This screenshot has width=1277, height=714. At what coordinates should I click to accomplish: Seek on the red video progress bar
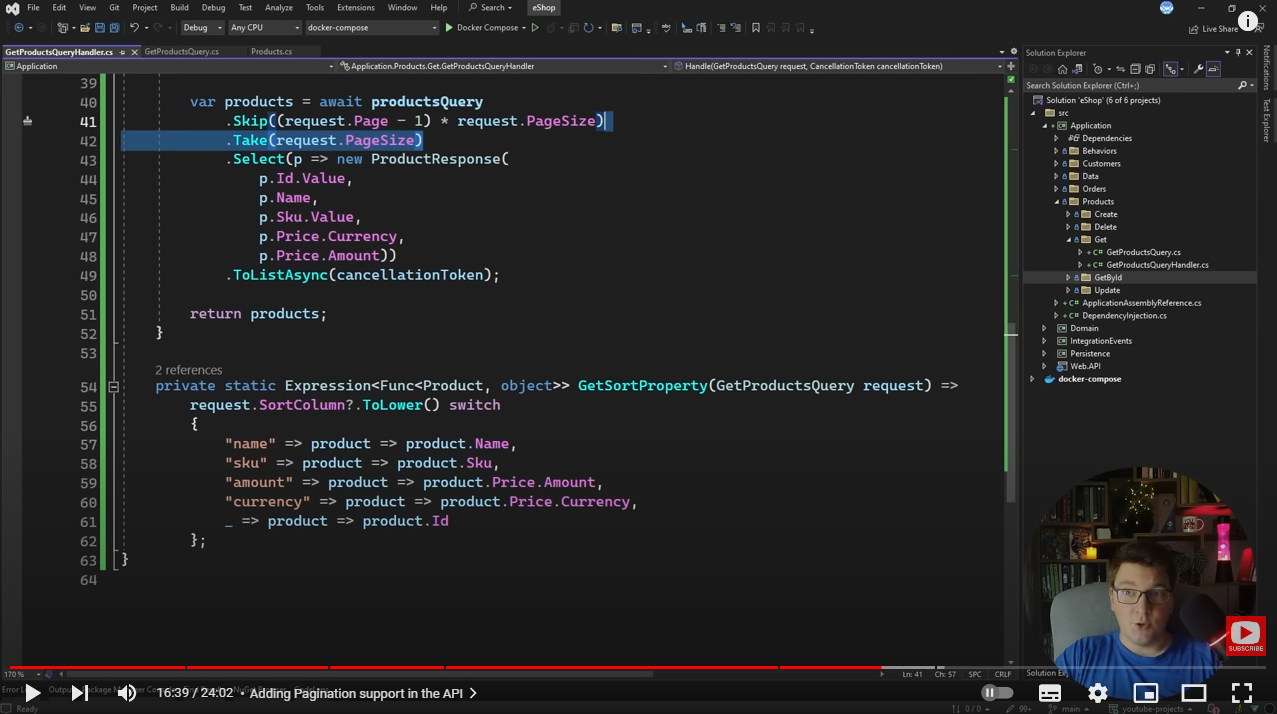pyautogui.click(x=500, y=667)
